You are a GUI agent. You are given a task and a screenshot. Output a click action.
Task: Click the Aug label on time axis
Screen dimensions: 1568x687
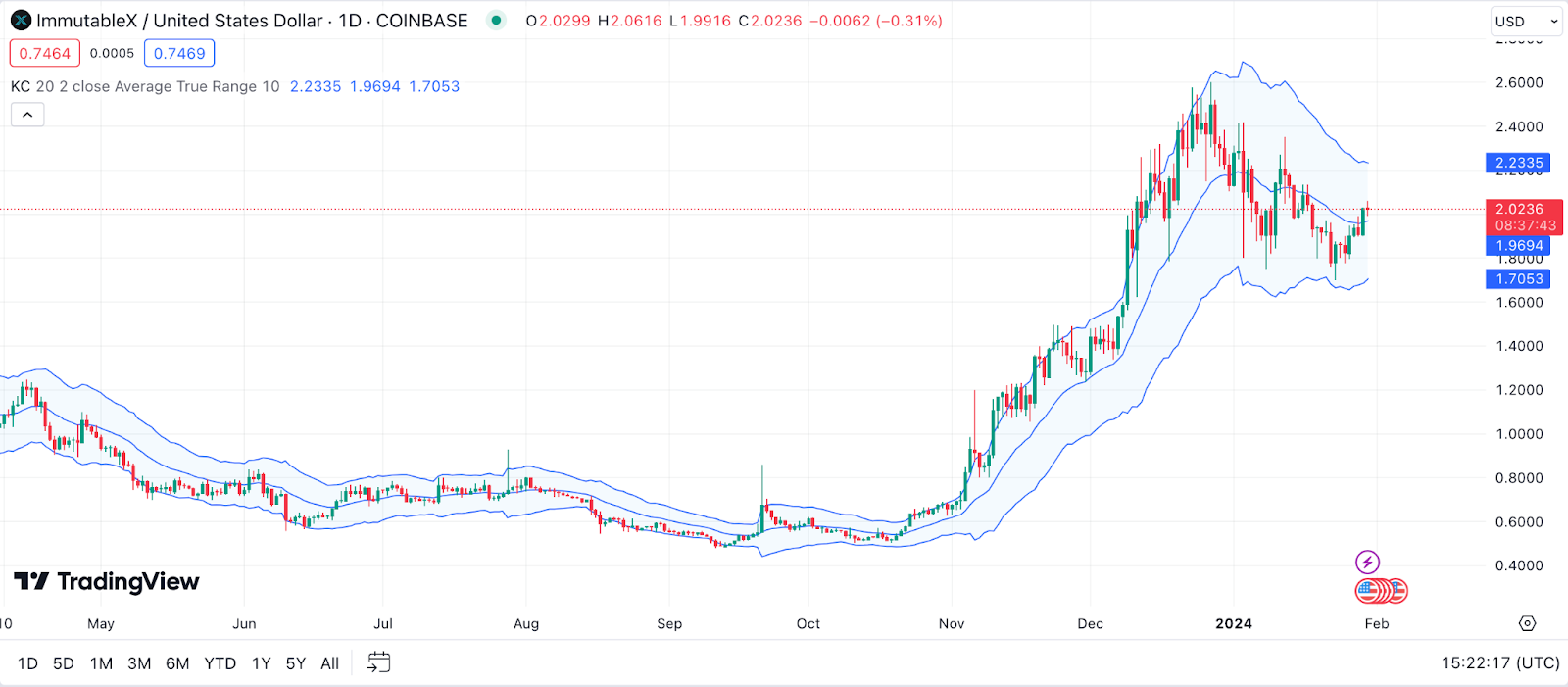tap(526, 623)
